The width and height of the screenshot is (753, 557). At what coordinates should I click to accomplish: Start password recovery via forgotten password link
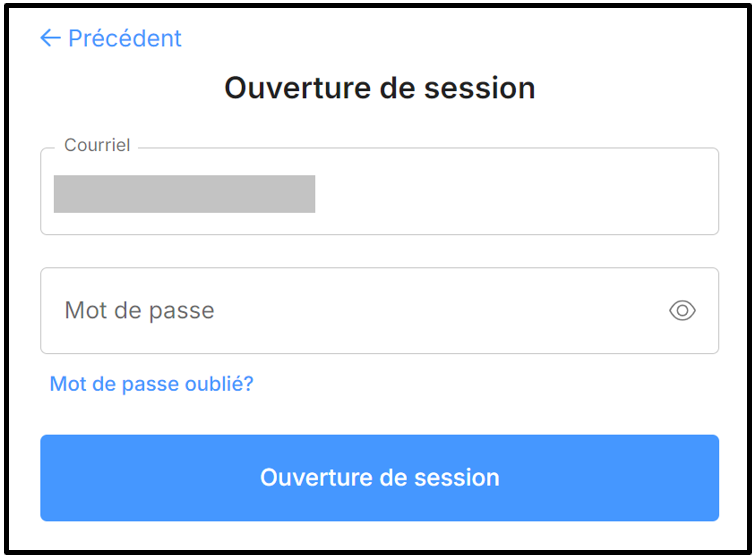coord(152,383)
